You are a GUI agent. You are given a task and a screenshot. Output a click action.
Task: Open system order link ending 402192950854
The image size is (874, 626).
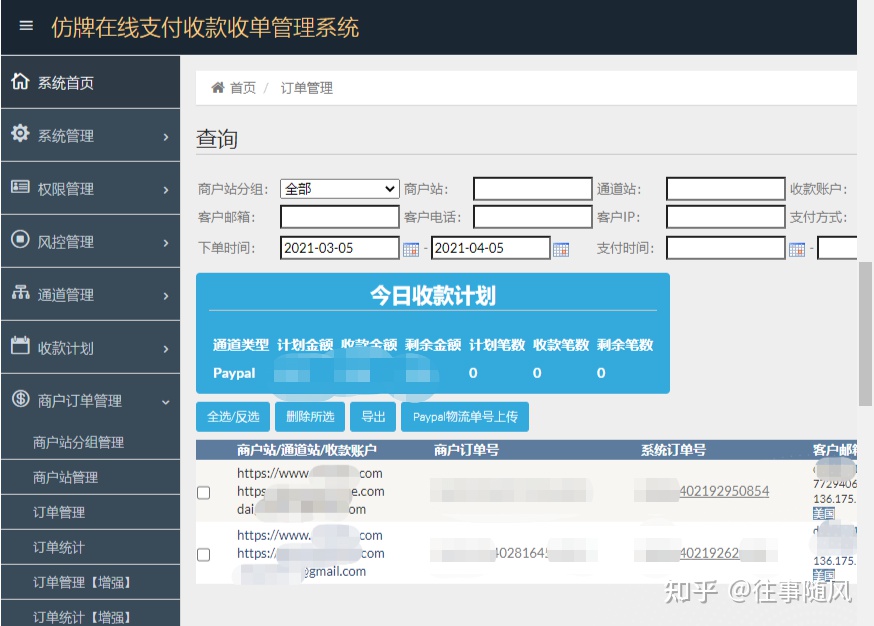(x=724, y=491)
